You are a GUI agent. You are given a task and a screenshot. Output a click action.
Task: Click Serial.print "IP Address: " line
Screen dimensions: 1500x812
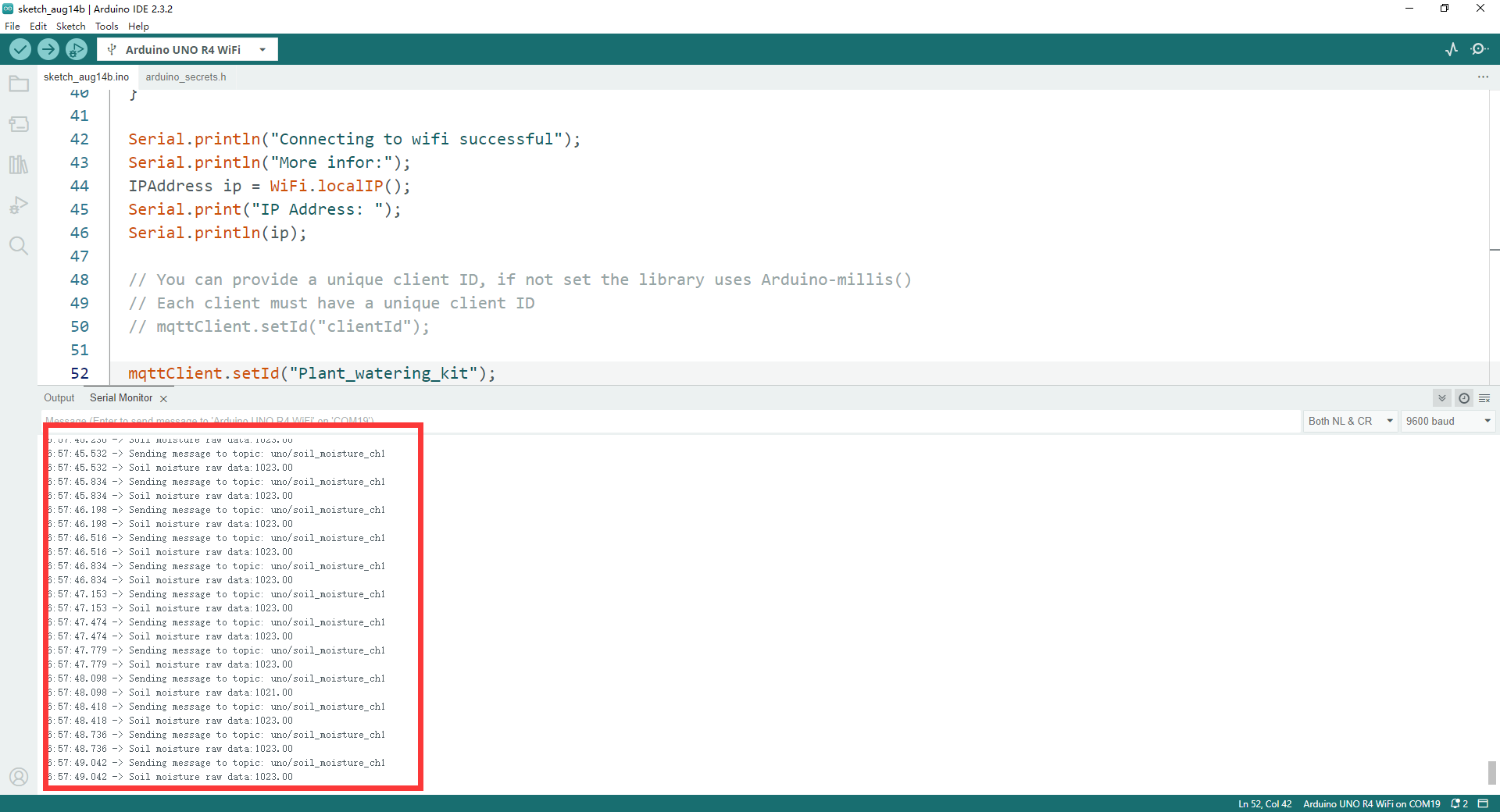[265, 209]
